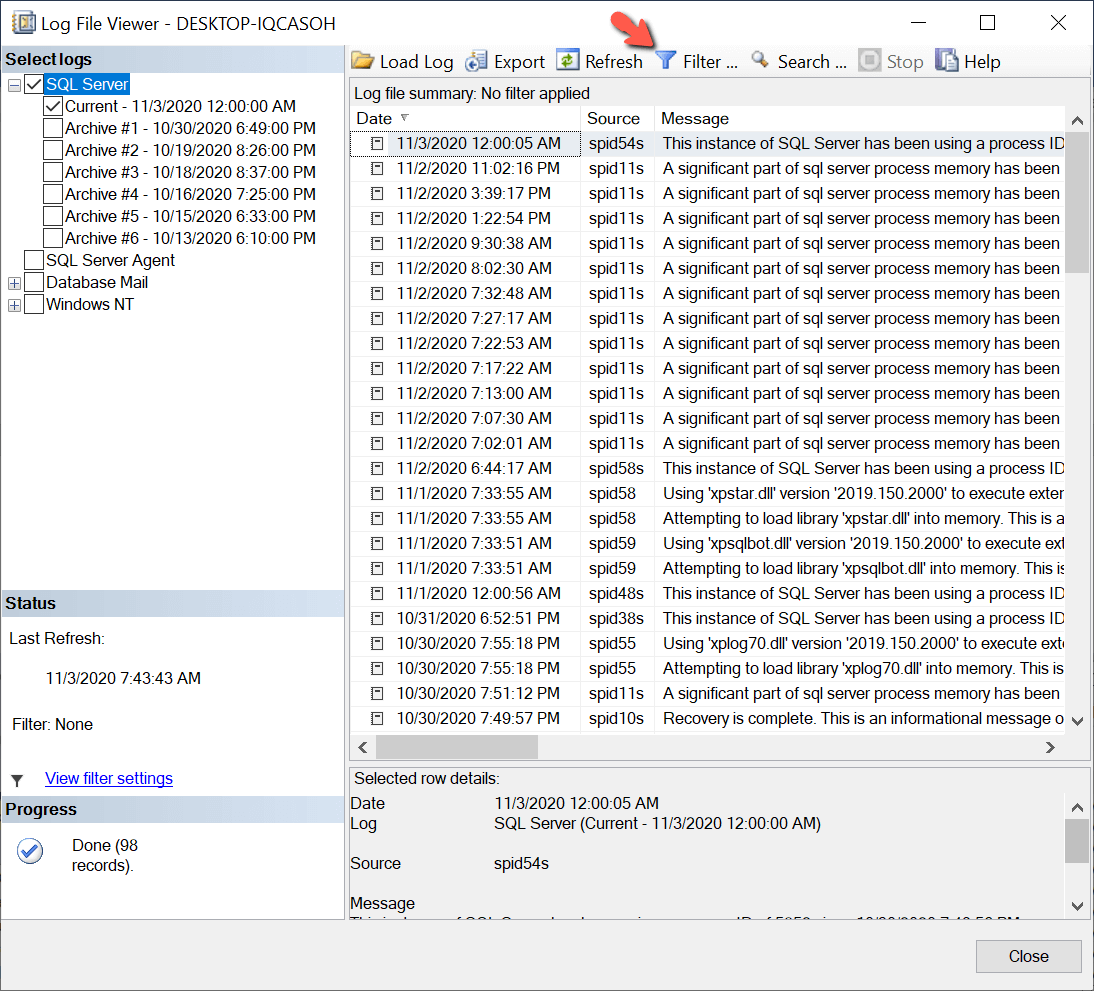Click the Load Log folder icon
1094x991 pixels.
click(362, 61)
